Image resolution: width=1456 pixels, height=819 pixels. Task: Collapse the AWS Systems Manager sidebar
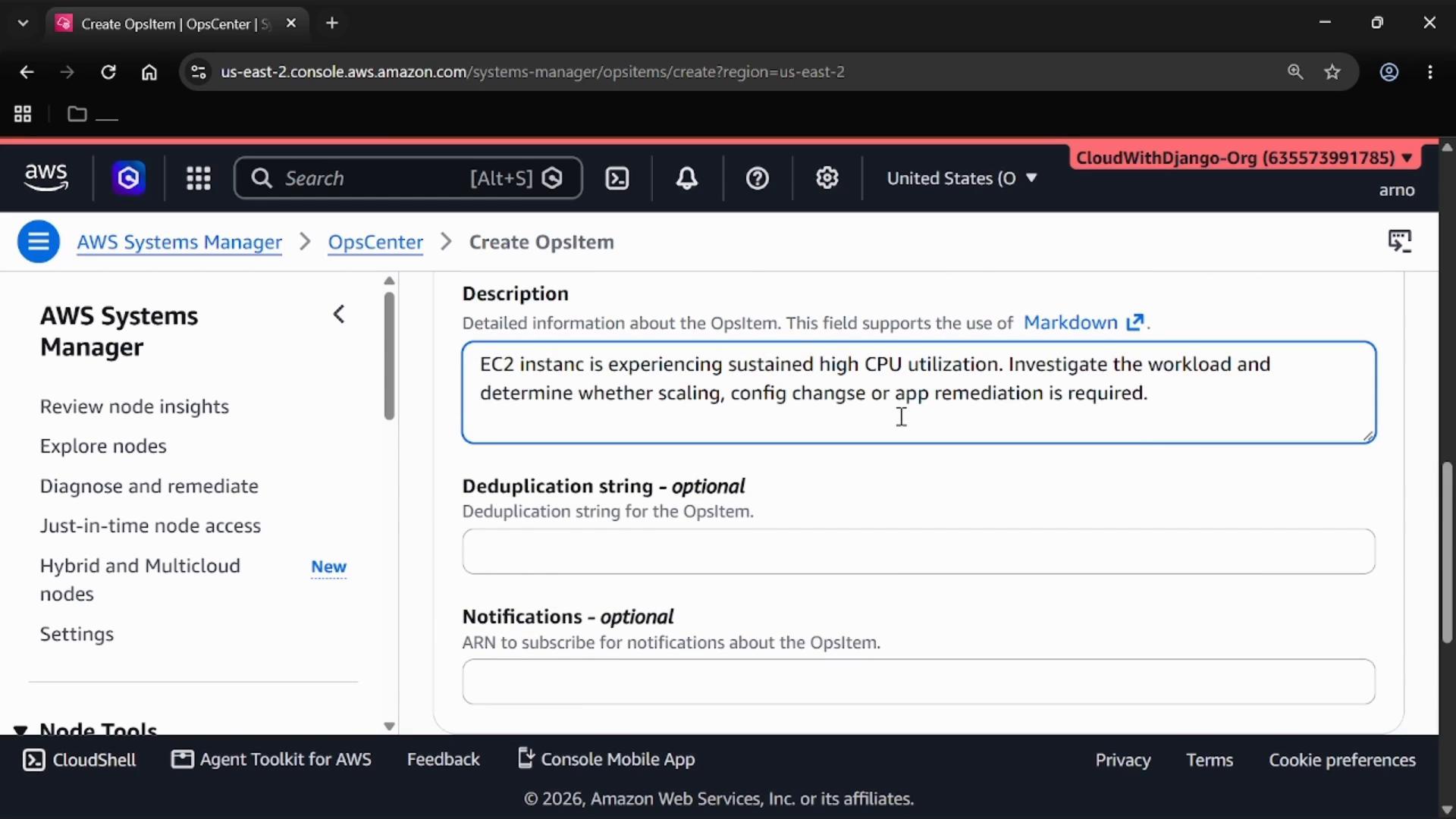pyautogui.click(x=339, y=314)
